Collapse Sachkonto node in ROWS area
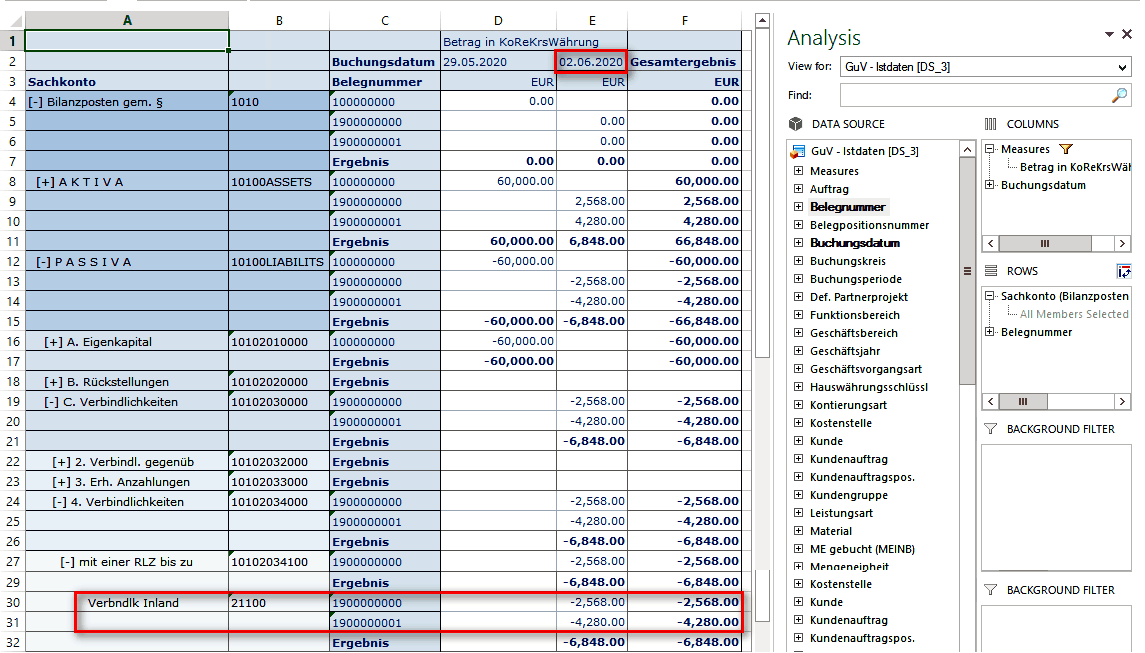This screenshot has height=653, width=1145. (990, 296)
